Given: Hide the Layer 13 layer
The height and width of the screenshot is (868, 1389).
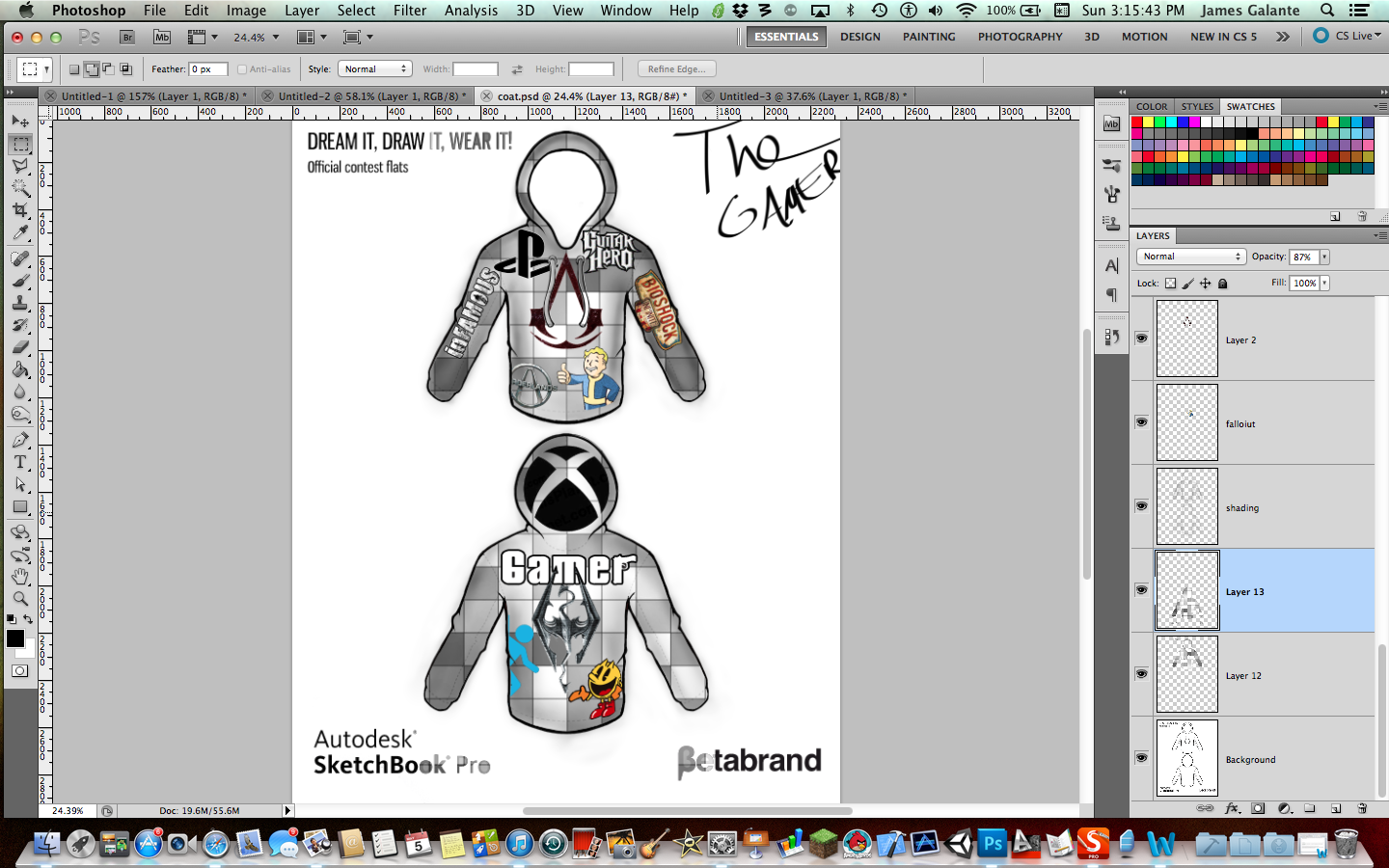Looking at the screenshot, I should [1141, 590].
